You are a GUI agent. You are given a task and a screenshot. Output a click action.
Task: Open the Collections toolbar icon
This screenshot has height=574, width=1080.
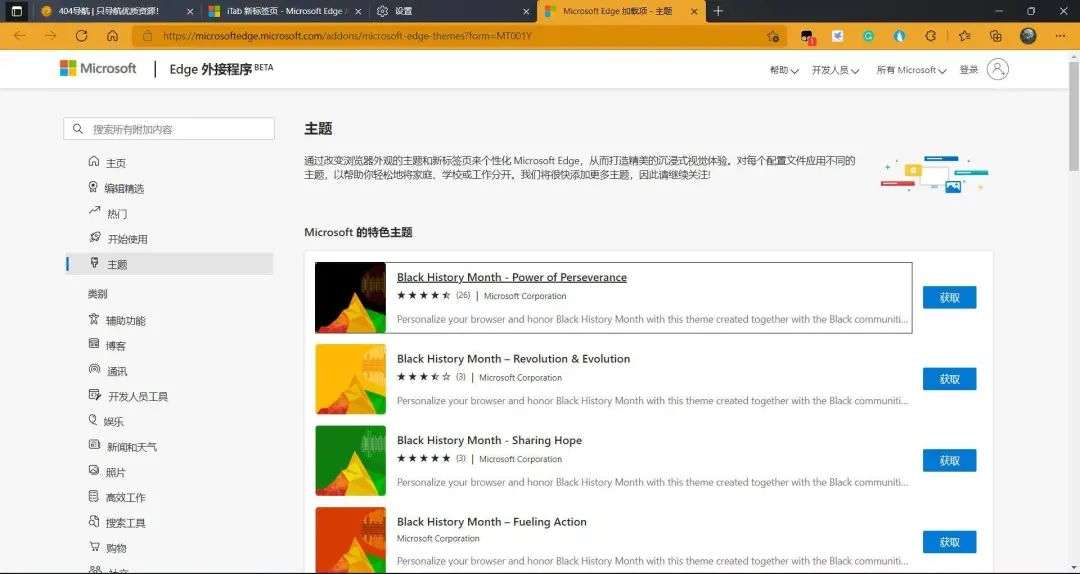[995, 36]
